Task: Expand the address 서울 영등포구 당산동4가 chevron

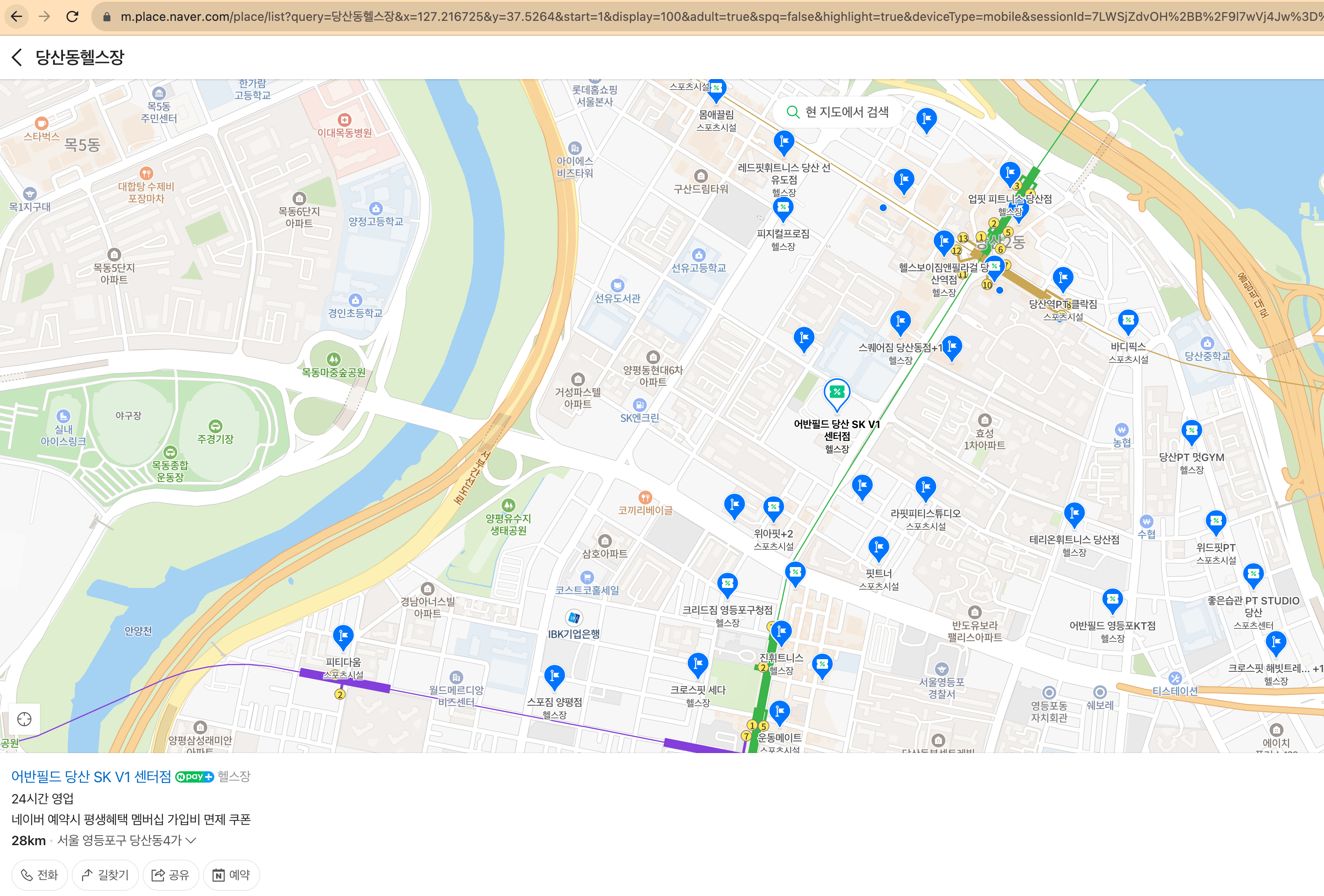Action: tap(191, 840)
